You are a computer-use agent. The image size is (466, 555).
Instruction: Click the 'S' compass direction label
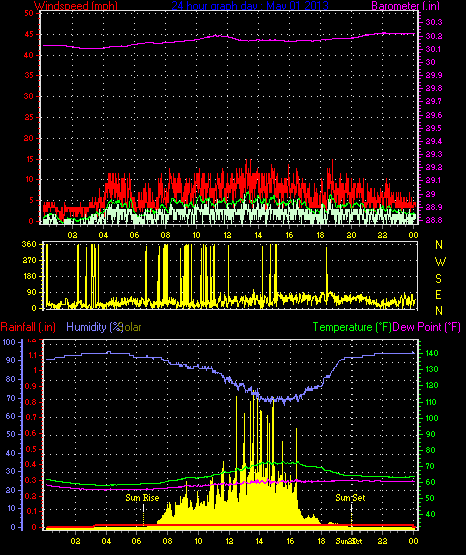pos(439,279)
